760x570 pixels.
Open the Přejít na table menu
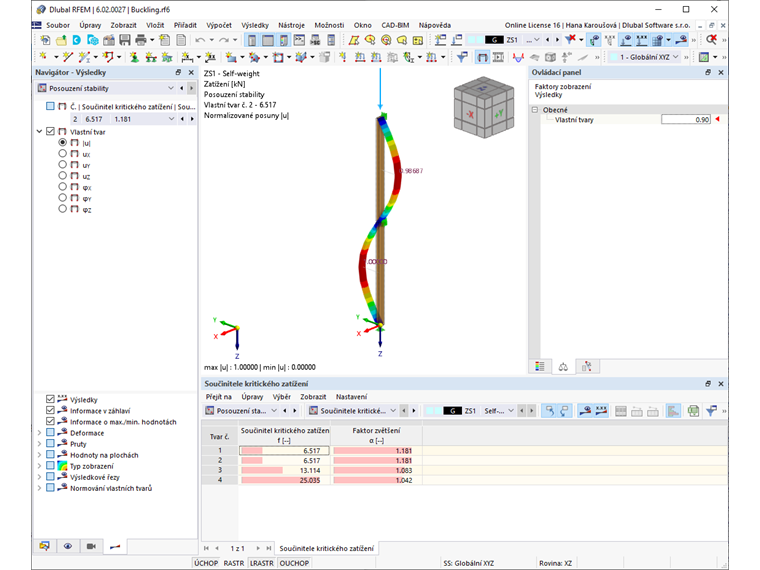coord(219,397)
